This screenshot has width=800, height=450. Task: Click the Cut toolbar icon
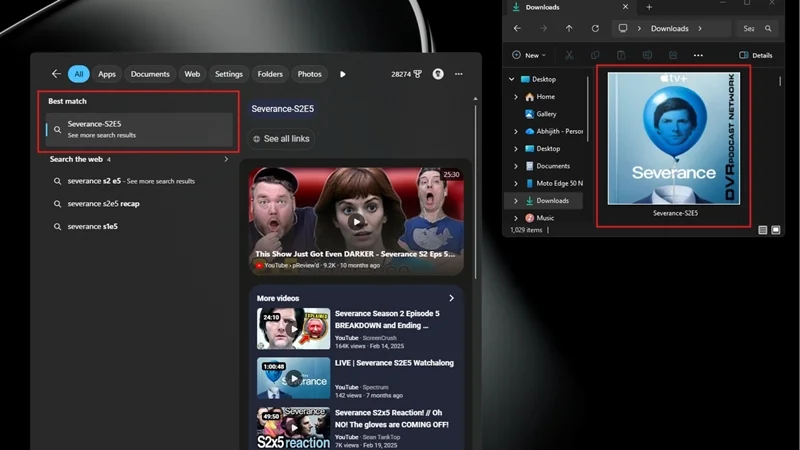(x=569, y=55)
